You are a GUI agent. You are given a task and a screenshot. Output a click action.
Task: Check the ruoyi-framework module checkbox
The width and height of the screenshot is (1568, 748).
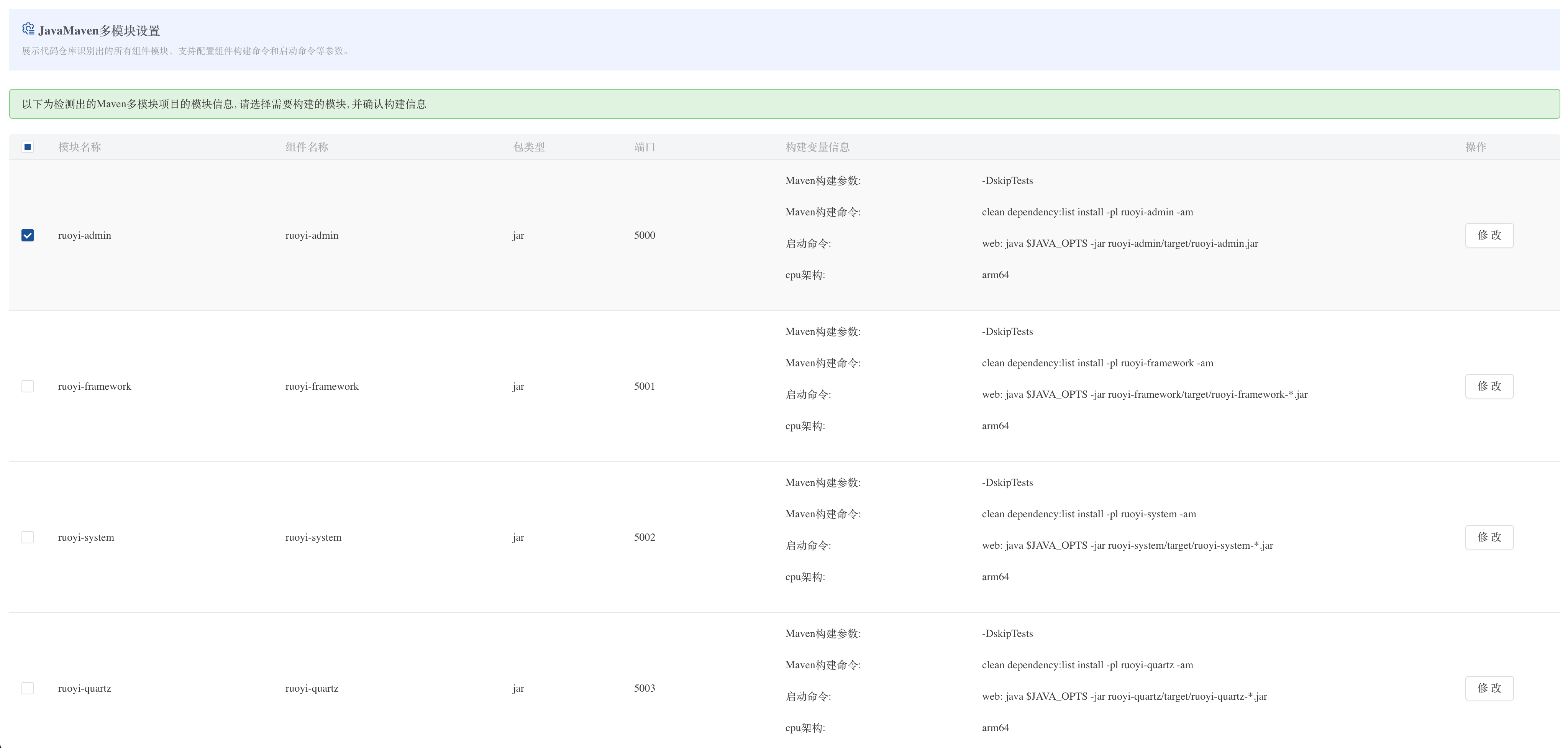tap(27, 387)
